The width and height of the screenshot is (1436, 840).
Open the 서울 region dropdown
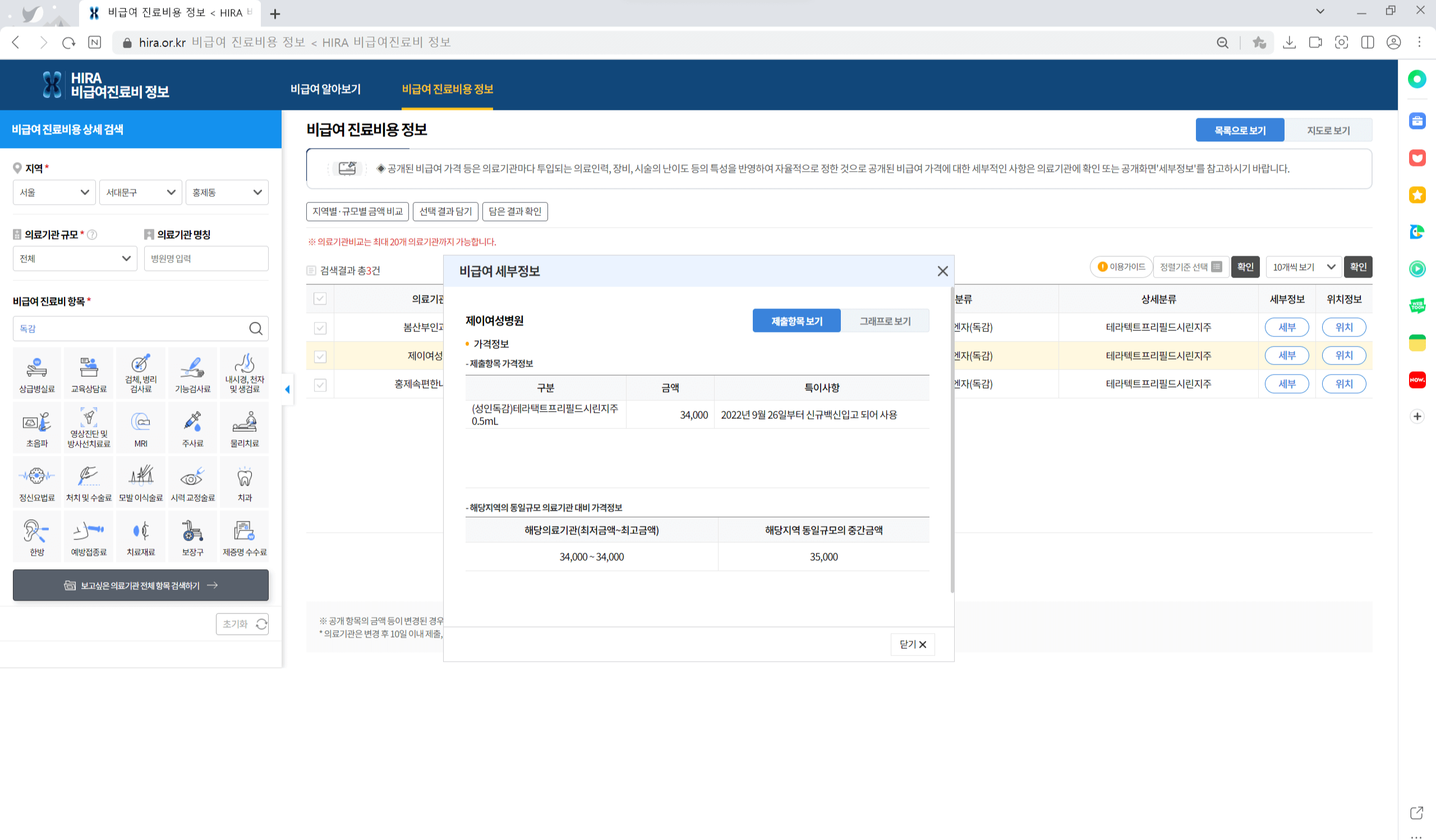pyautogui.click(x=54, y=192)
